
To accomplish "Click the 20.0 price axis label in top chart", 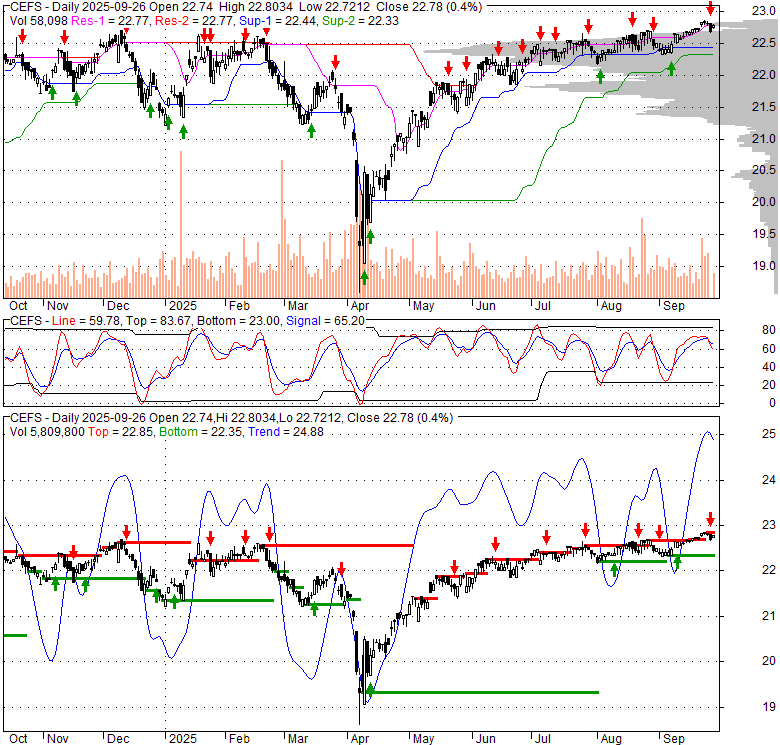I will (763, 201).
